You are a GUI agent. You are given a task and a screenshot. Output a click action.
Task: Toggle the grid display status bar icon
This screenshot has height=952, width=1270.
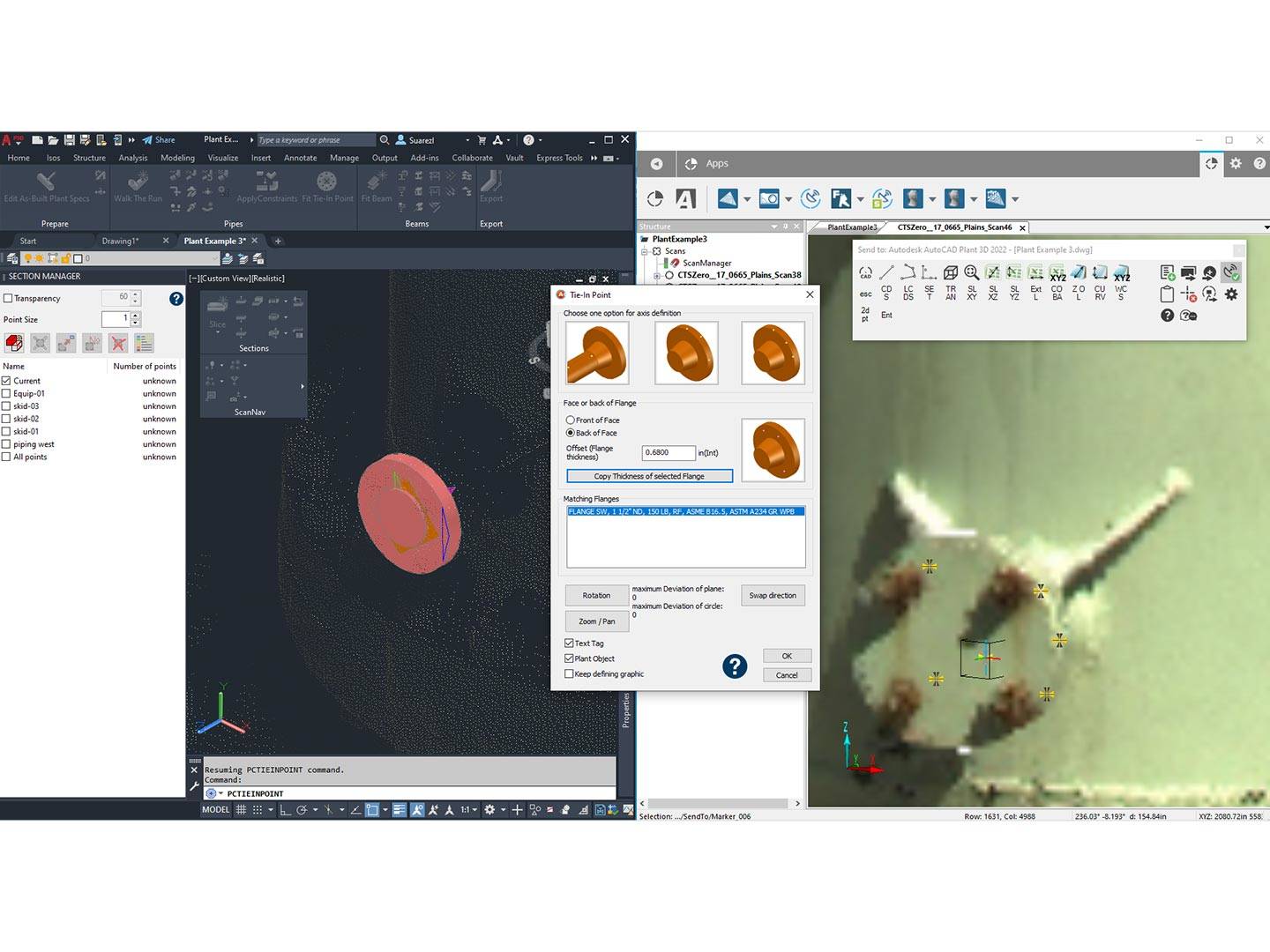pyautogui.click(x=240, y=809)
